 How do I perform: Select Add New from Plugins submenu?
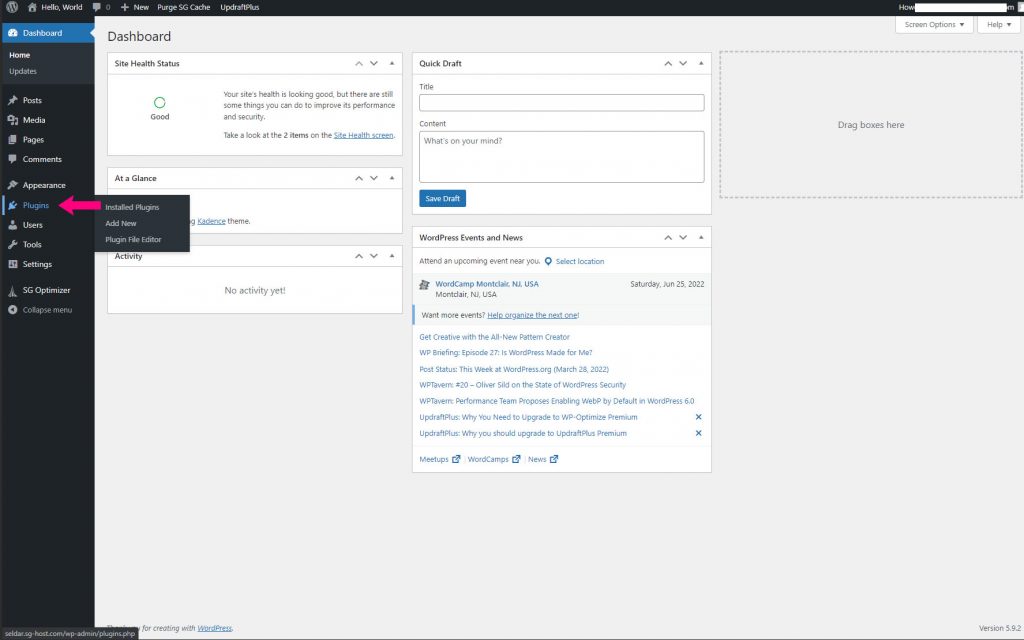(121, 223)
